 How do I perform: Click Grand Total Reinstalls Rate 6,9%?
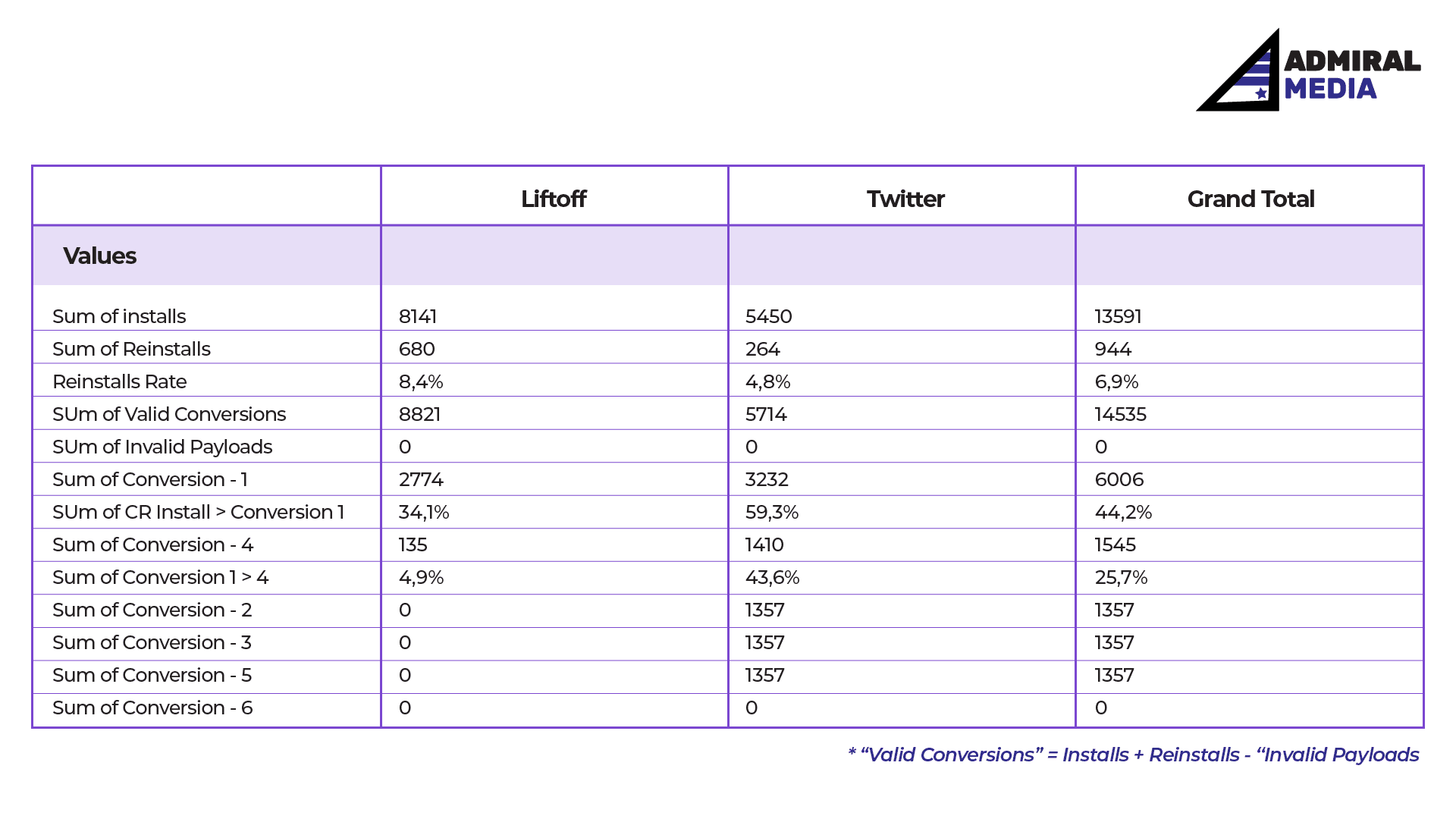coord(1116,381)
